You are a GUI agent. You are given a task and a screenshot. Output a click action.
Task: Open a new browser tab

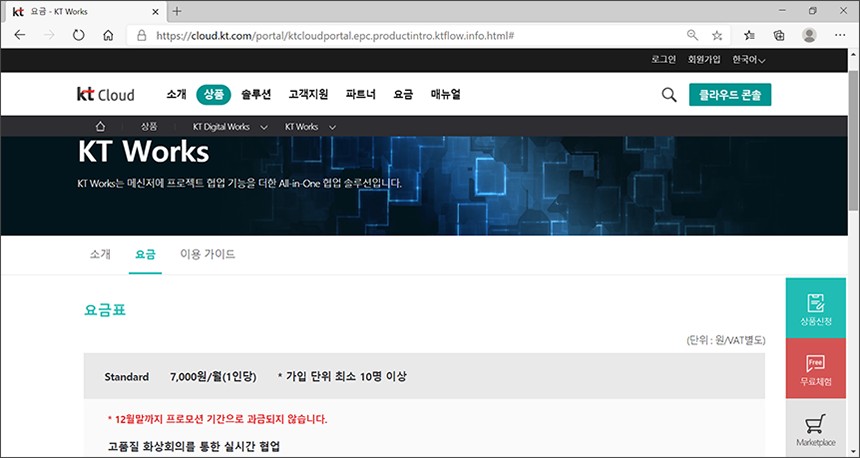pyautogui.click(x=177, y=11)
